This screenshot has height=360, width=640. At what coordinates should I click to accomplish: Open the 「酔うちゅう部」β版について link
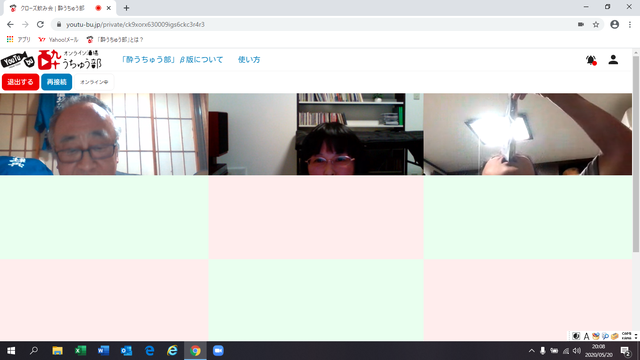(172, 60)
